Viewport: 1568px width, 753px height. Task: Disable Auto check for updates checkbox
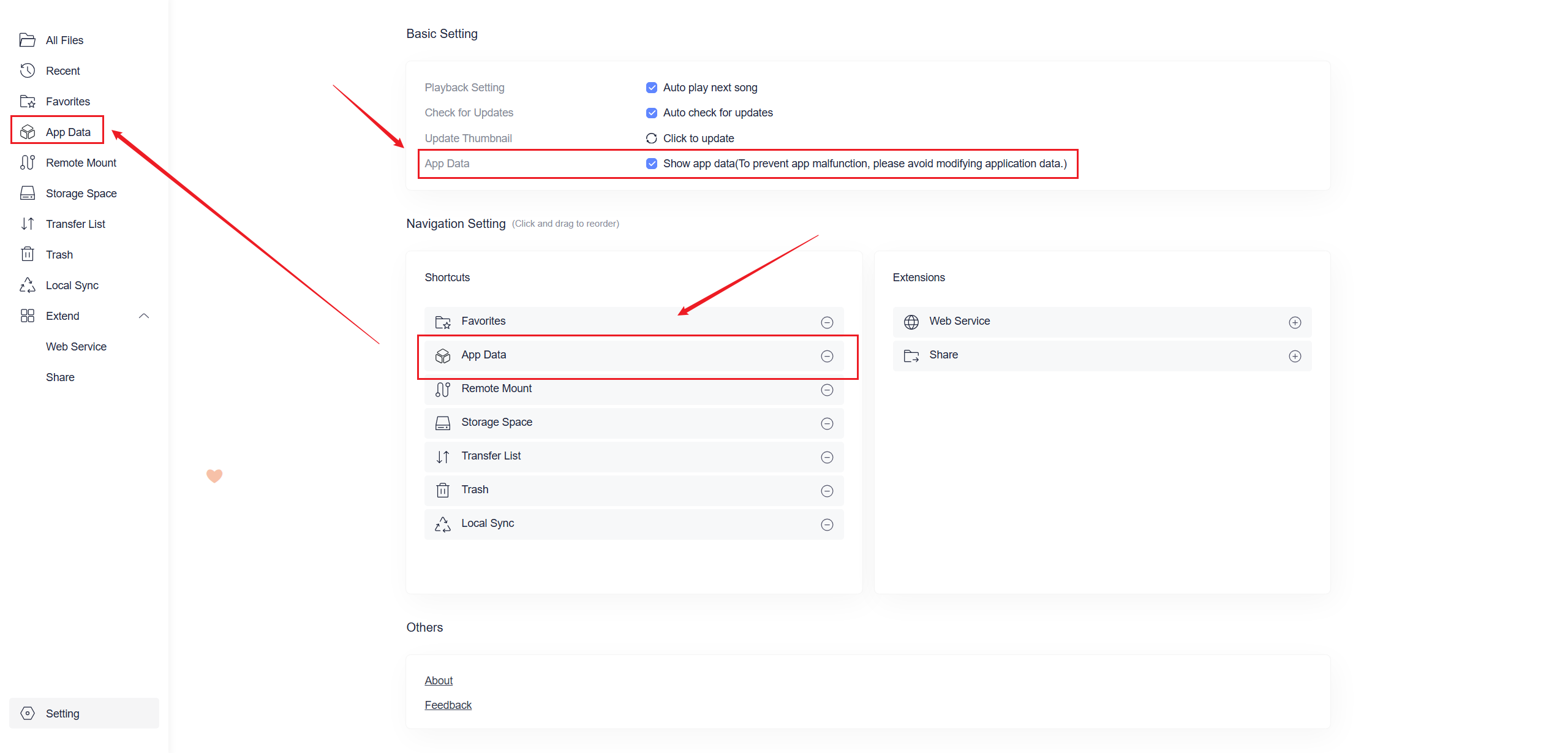(x=652, y=113)
